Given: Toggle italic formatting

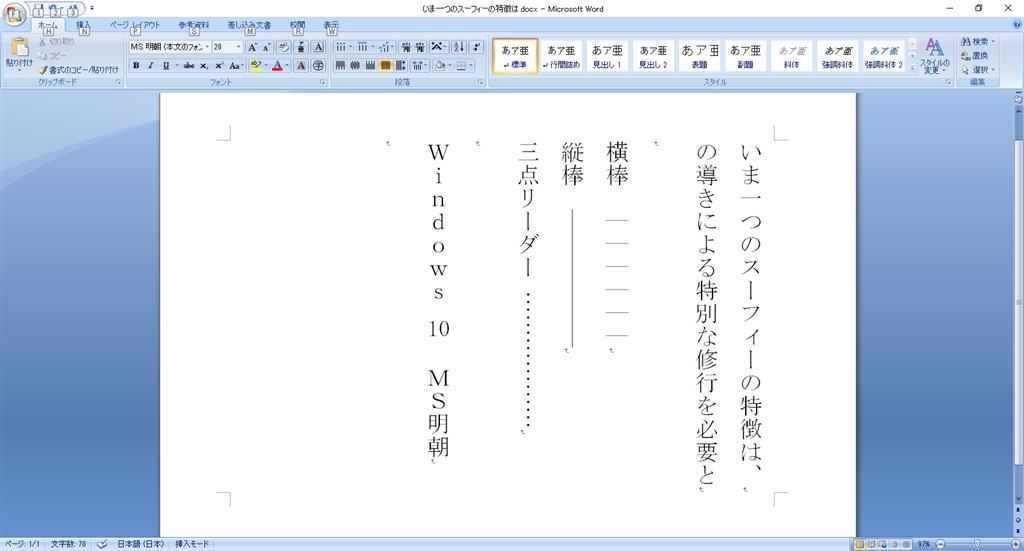Looking at the screenshot, I should 151,65.
